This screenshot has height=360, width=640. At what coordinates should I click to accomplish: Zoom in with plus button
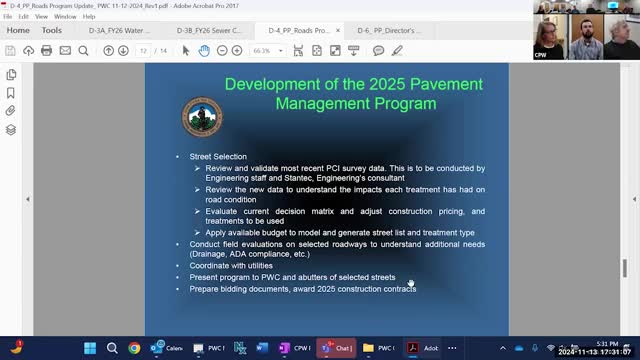(x=237, y=51)
